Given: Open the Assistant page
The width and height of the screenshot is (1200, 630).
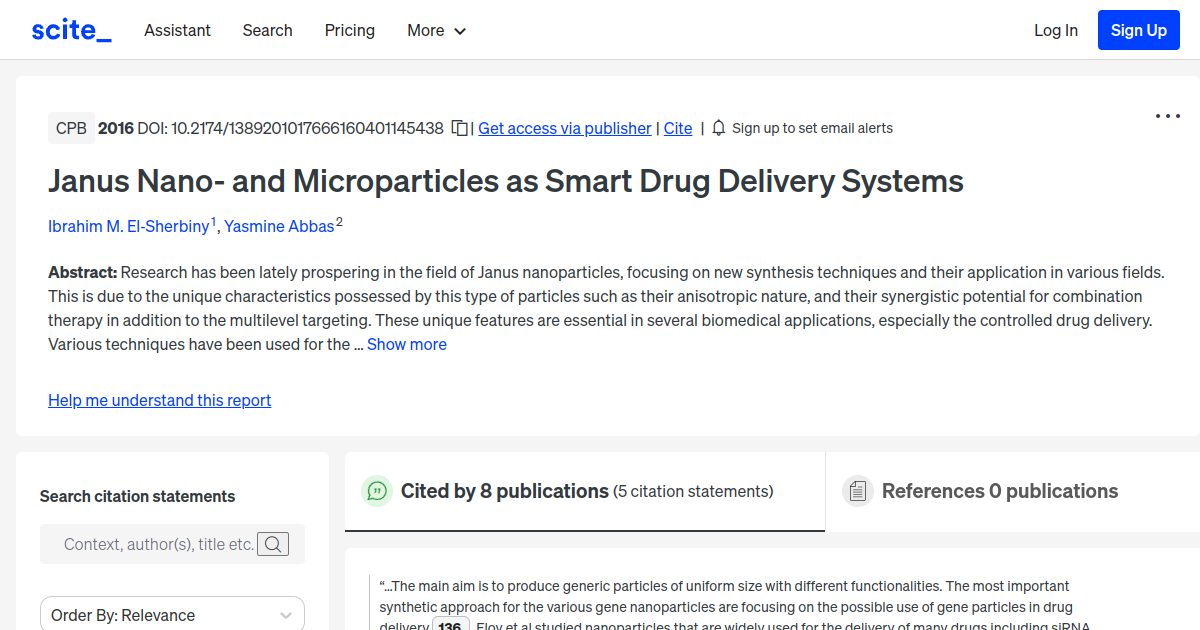Looking at the screenshot, I should 177,30.
